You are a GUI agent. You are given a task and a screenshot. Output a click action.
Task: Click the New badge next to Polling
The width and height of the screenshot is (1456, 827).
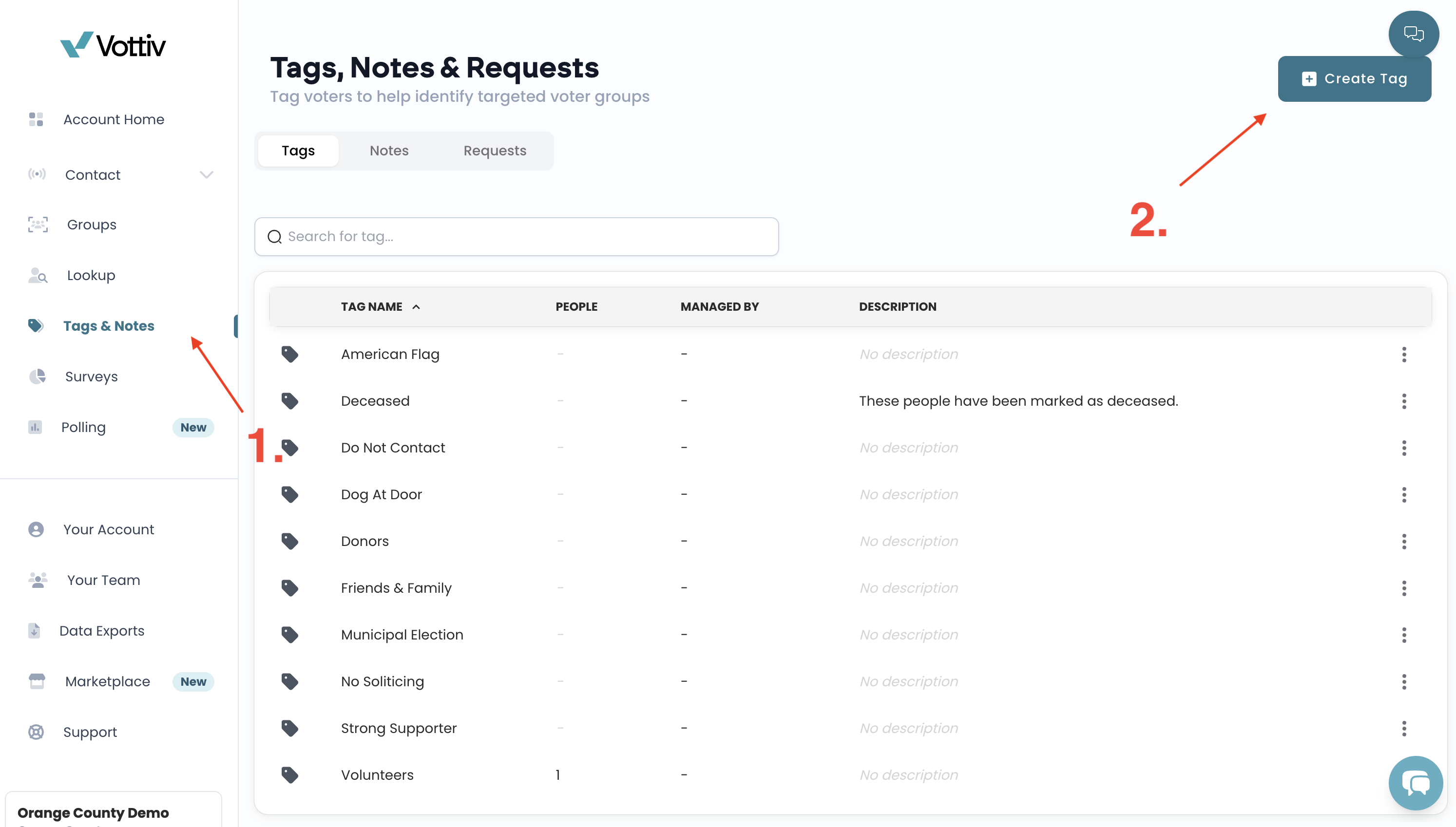pos(193,427)
